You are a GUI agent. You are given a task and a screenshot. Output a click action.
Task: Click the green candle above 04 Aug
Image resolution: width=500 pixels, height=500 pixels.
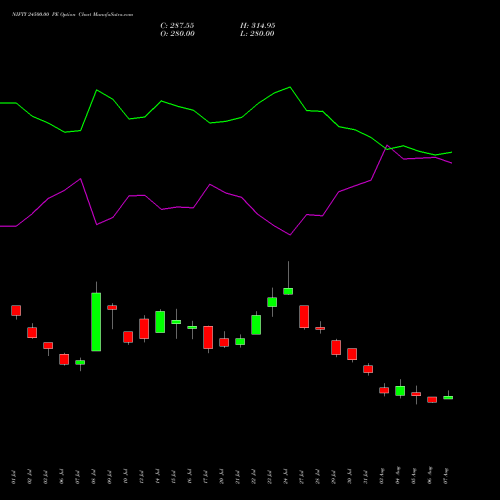pyautogui.click(x=400, y=391)
